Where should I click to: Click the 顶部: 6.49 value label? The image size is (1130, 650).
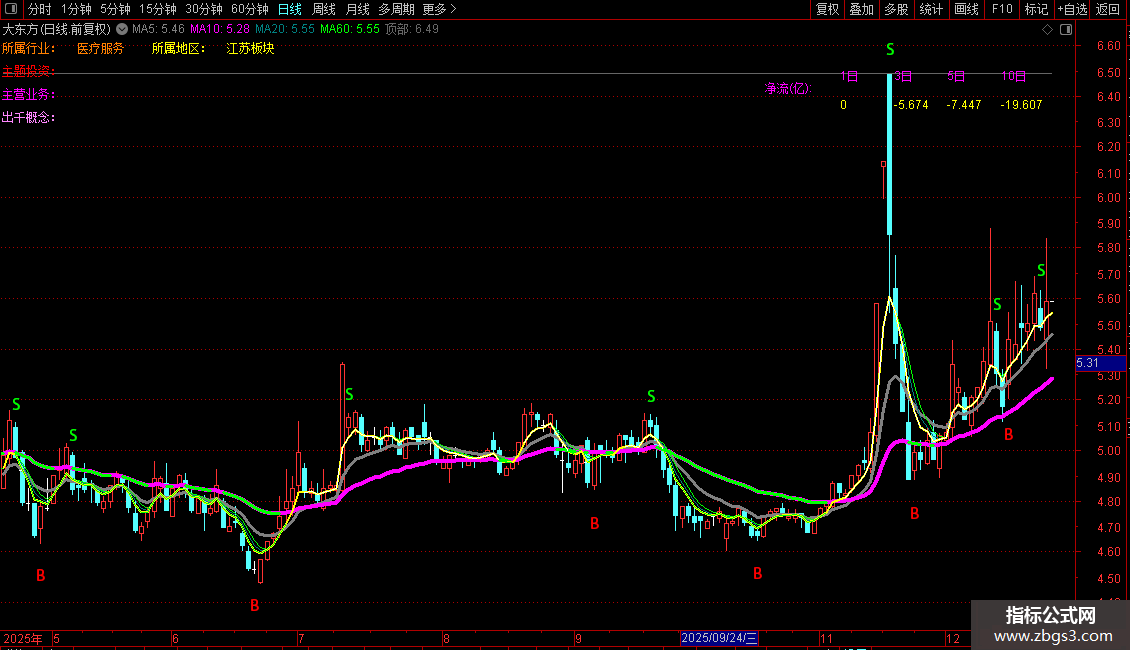click(411, 29)
